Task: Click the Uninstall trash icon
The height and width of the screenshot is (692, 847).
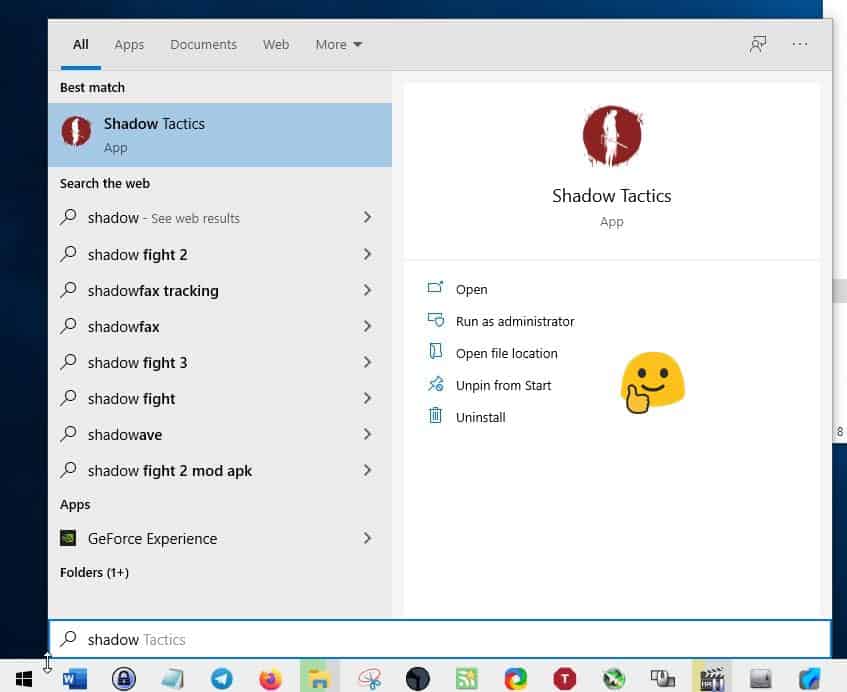Action: tap(435, 415)
